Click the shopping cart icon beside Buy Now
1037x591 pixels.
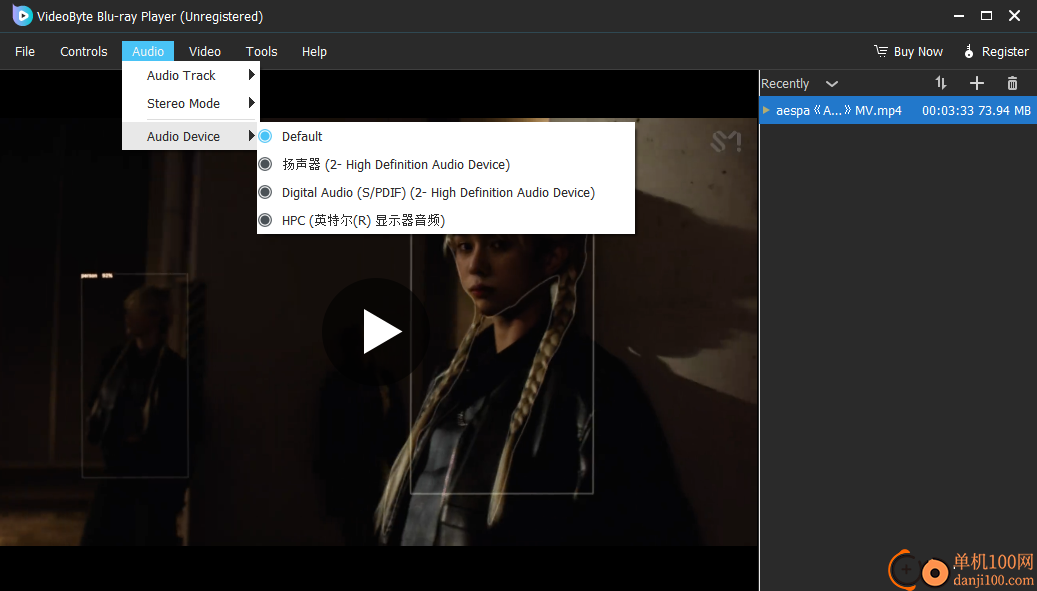pyautogui.click(x=880, y=51)
